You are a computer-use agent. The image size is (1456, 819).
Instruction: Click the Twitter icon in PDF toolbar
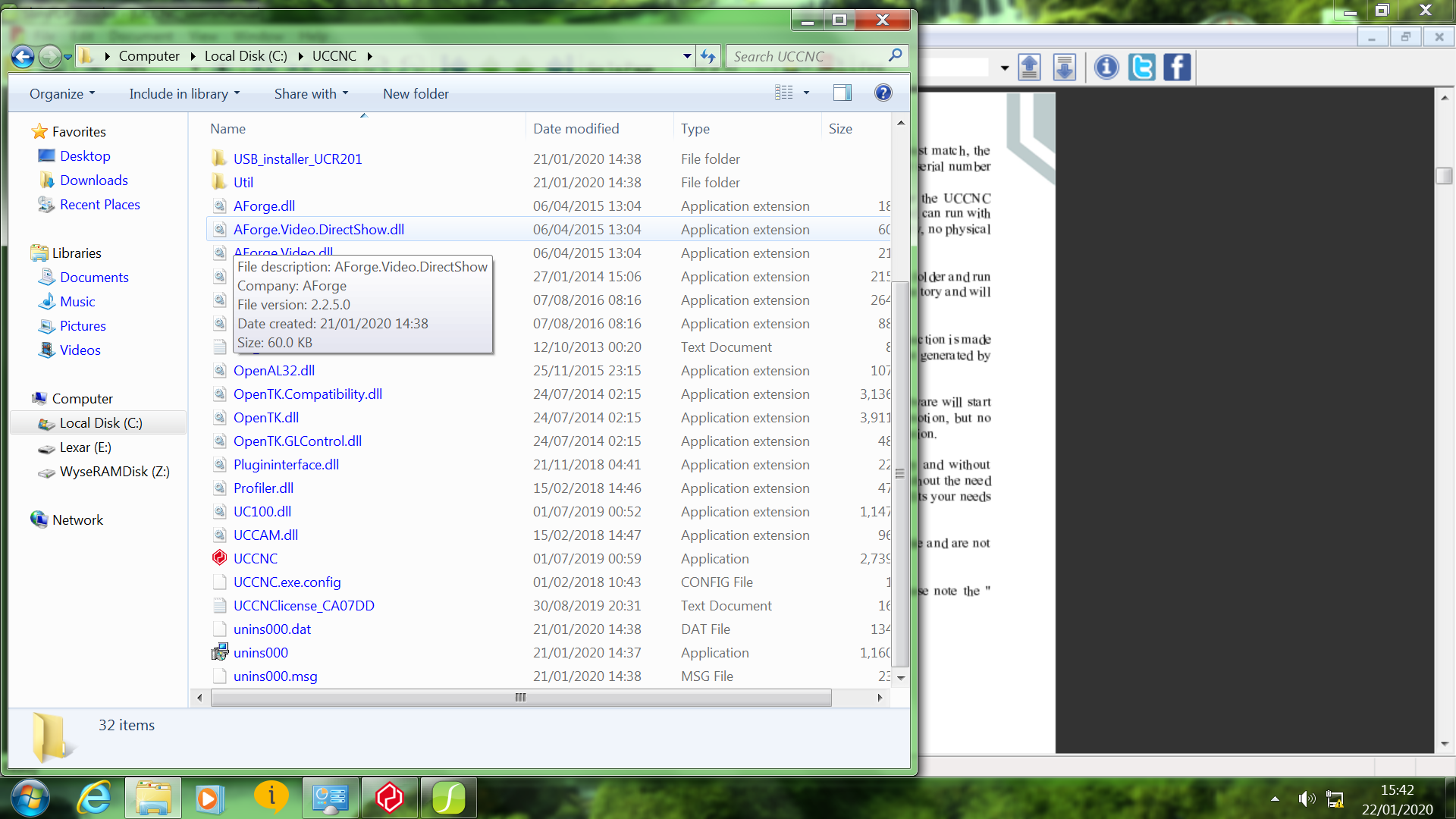(x=1141, y=67)
